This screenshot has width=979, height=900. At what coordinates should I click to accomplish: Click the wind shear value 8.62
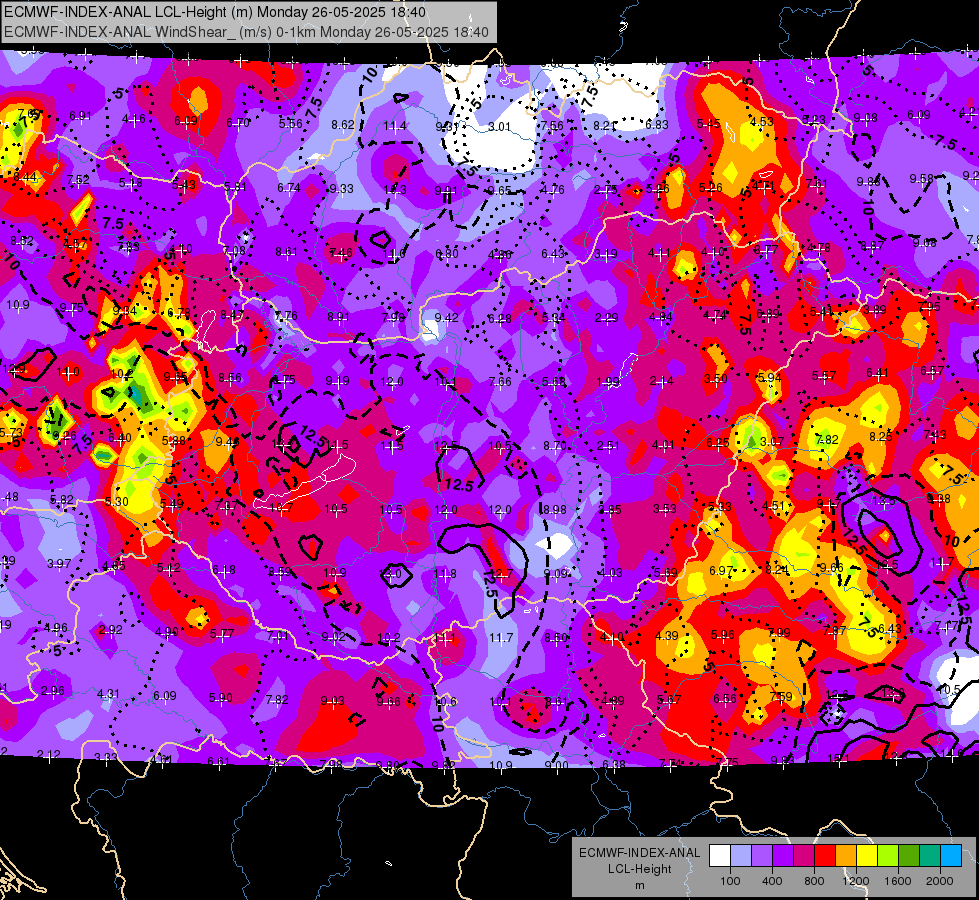coord(343,125)
